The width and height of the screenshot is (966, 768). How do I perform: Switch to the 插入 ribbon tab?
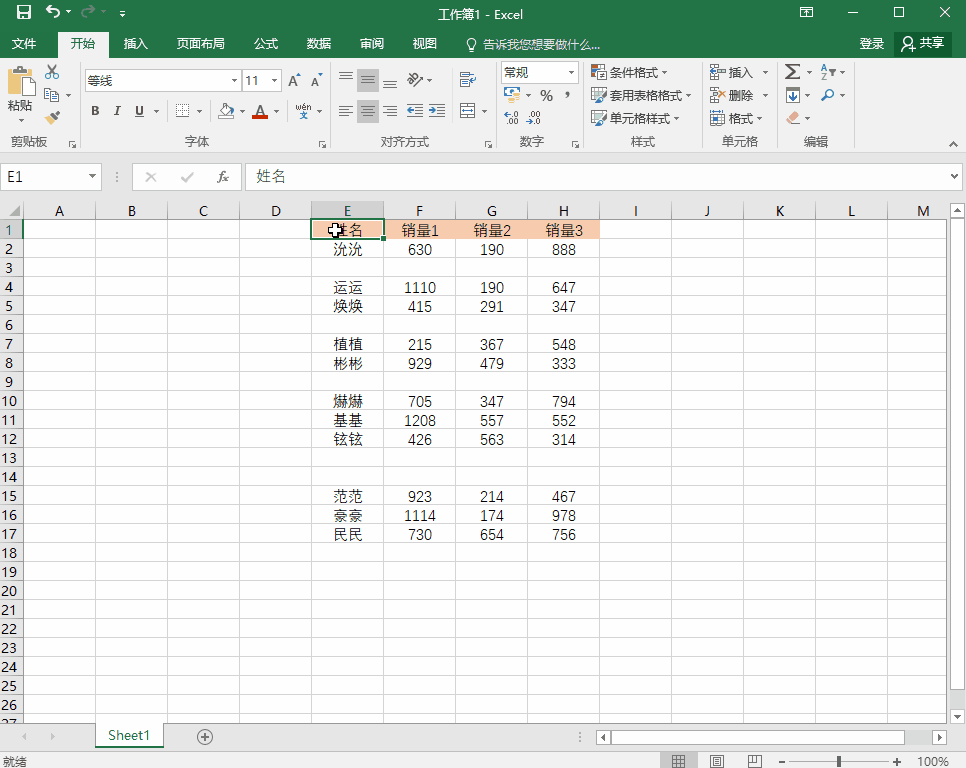pyautogui.click(x=135, y=44)
